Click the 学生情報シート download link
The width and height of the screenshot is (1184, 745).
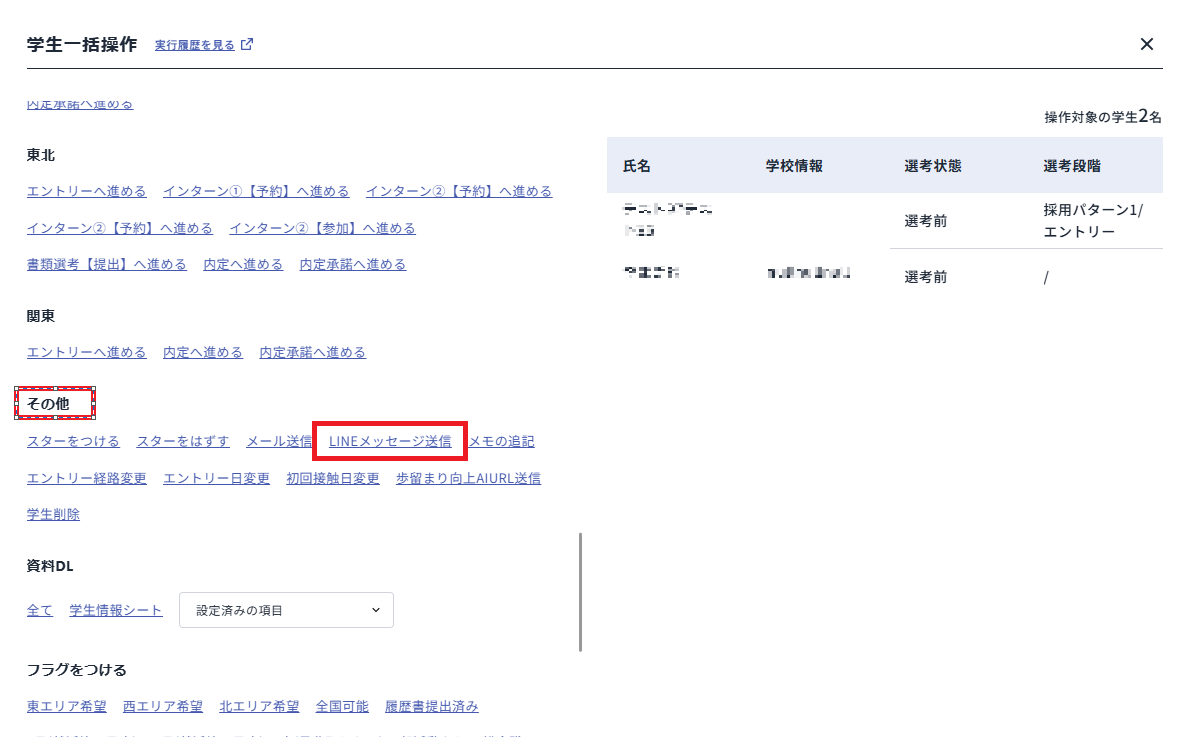(x=116, y=610)
